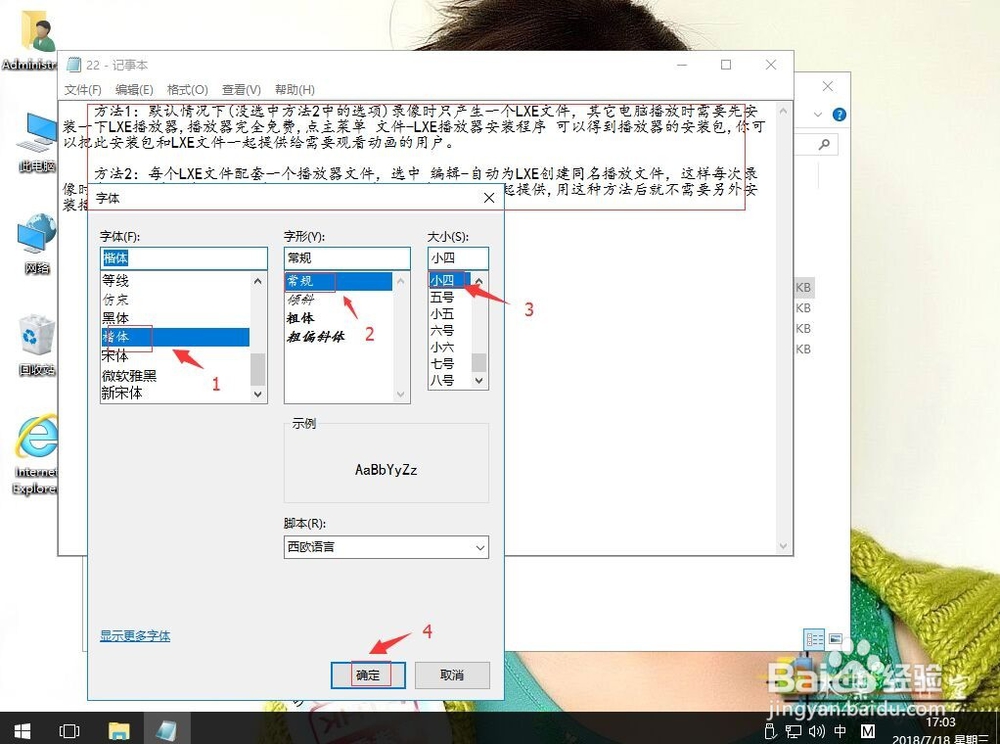Open the volume control in the system tray

(815, 731)
